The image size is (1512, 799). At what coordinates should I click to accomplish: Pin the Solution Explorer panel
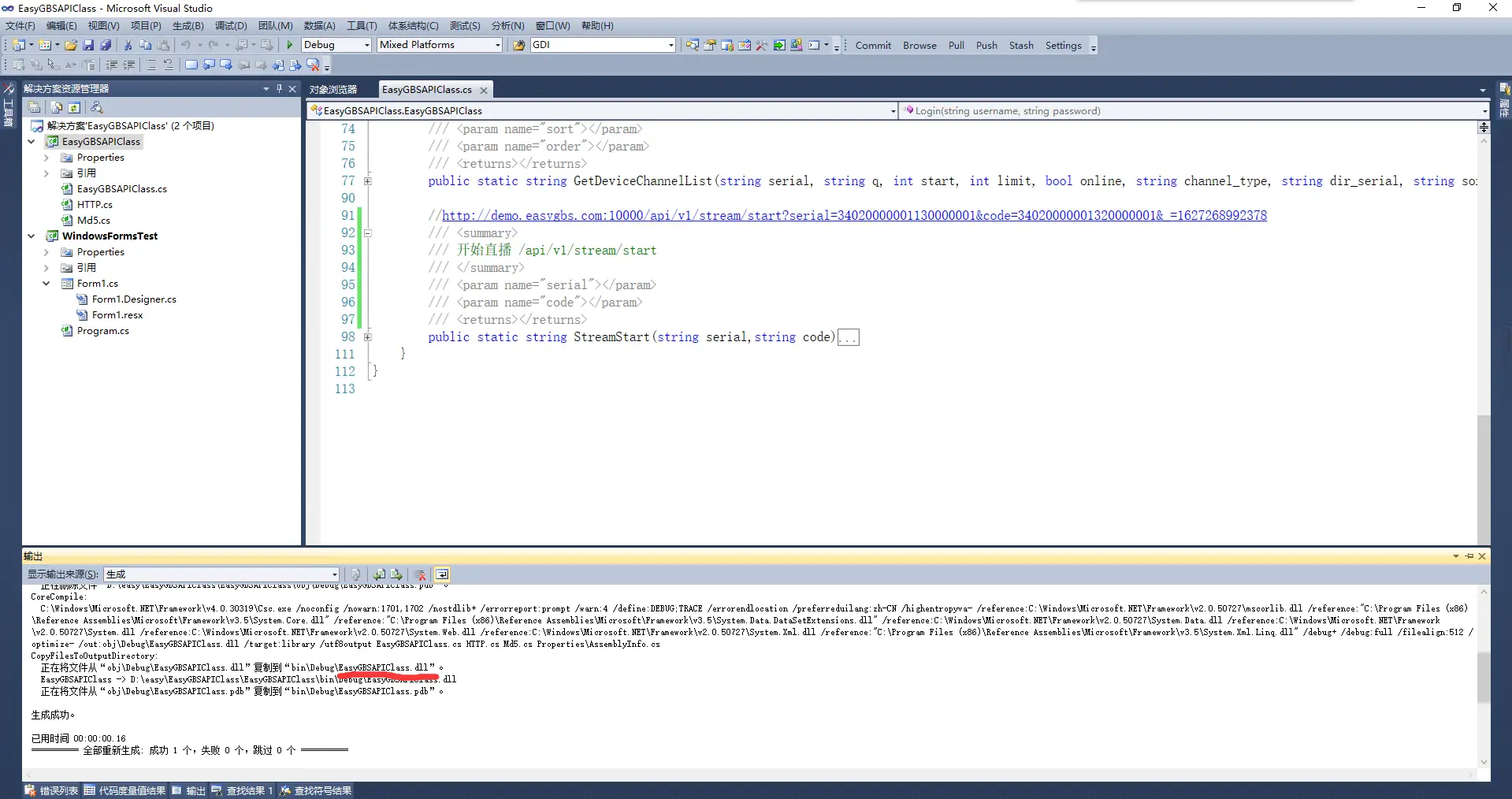pos(279,88)
